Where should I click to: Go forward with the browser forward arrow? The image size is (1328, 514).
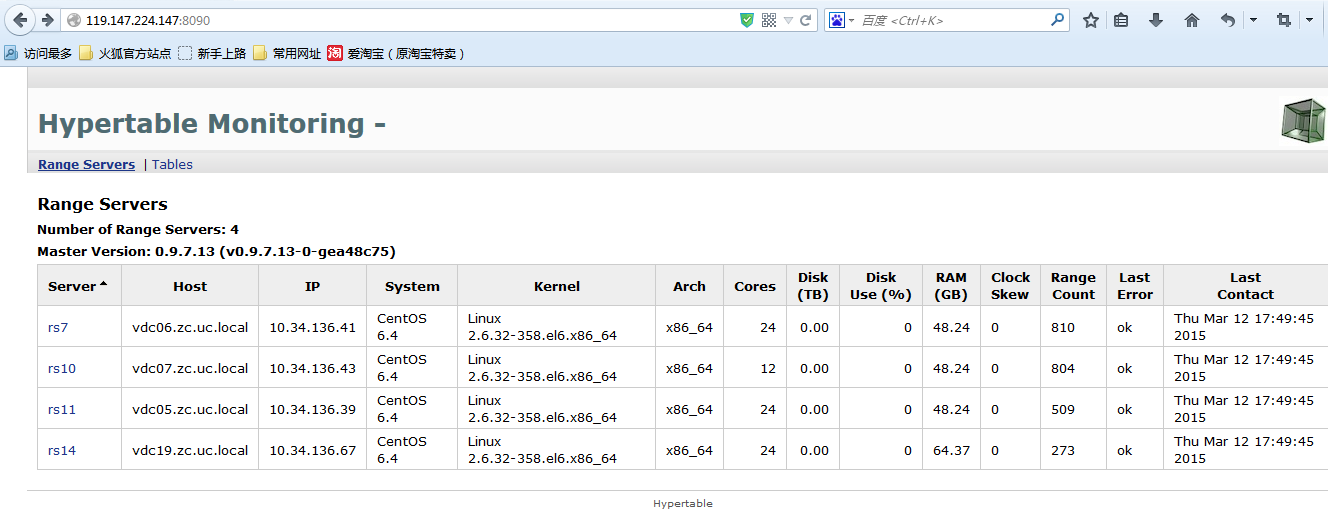[47, 20]
